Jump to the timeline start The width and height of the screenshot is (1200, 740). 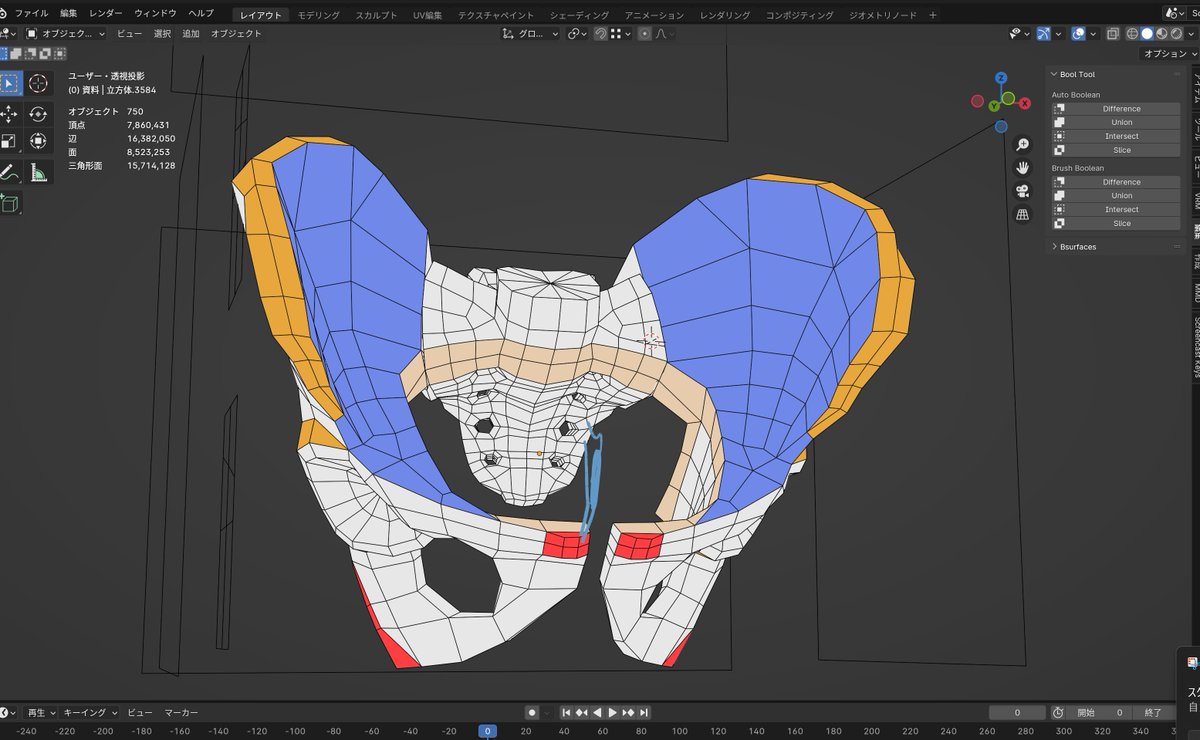pos(566,713)
